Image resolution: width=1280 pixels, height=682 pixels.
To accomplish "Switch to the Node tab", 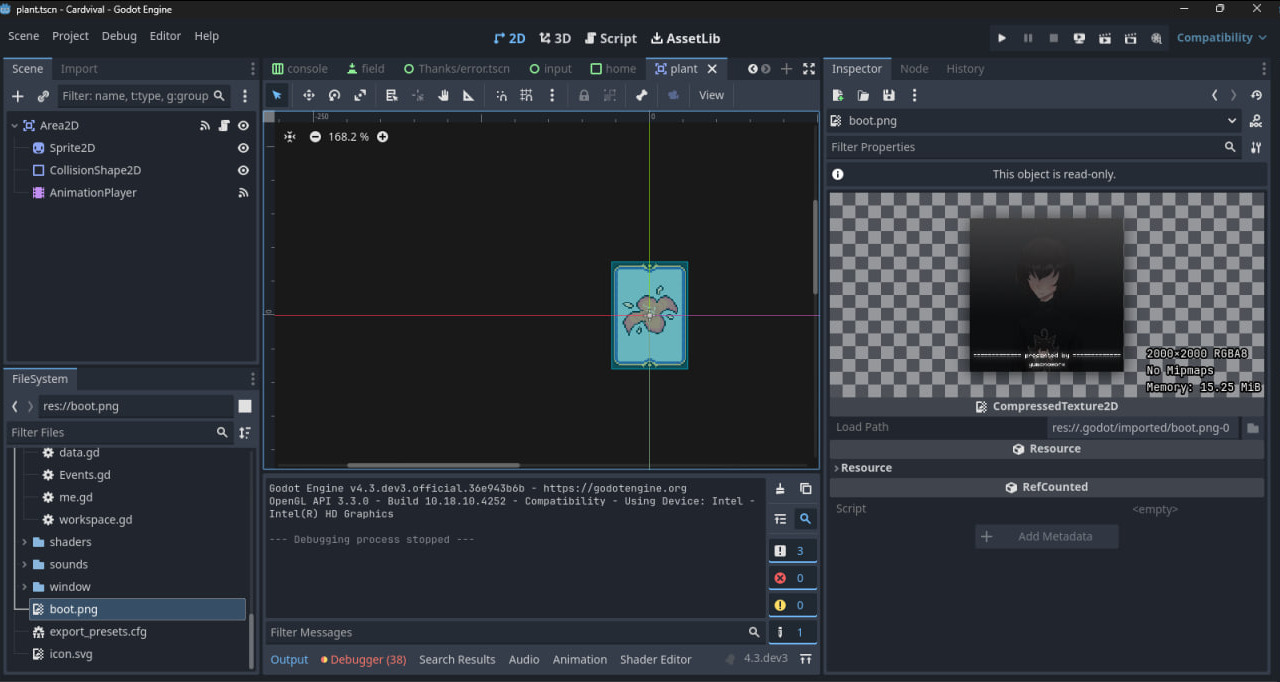I will pos(914,69).
